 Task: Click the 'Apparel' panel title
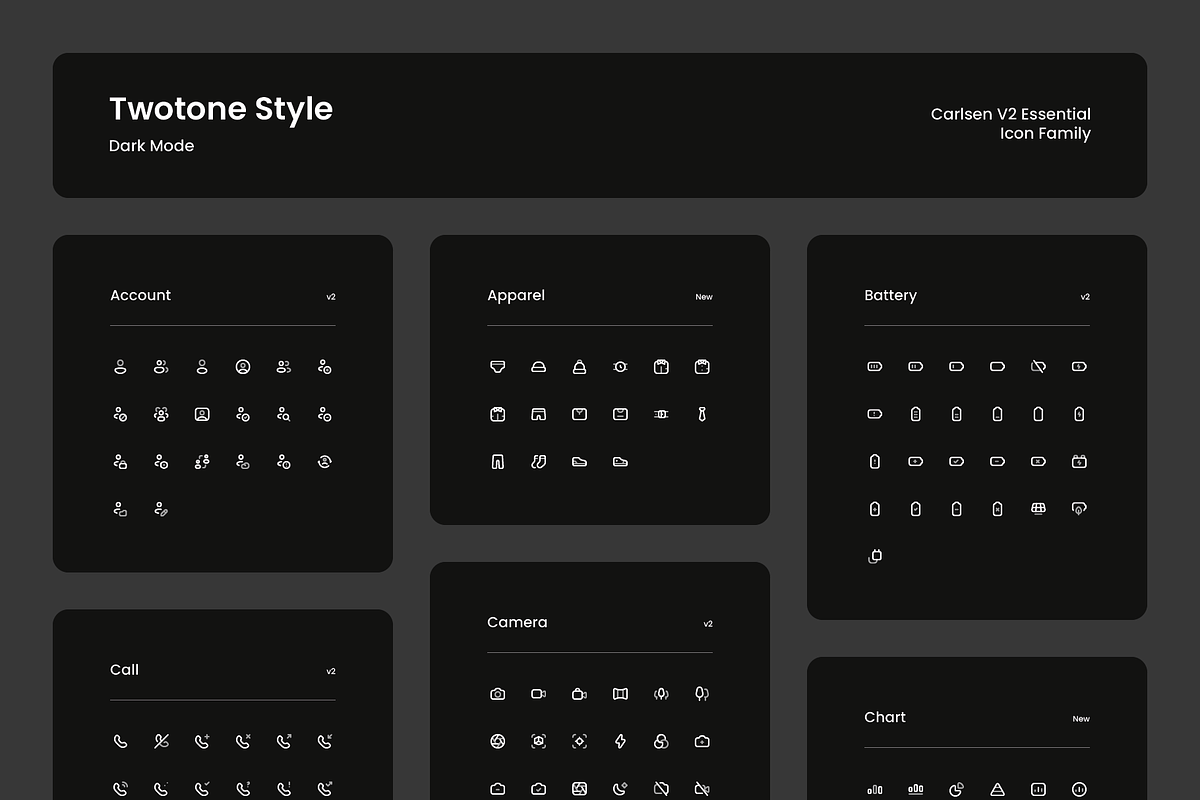coord(516,295)
